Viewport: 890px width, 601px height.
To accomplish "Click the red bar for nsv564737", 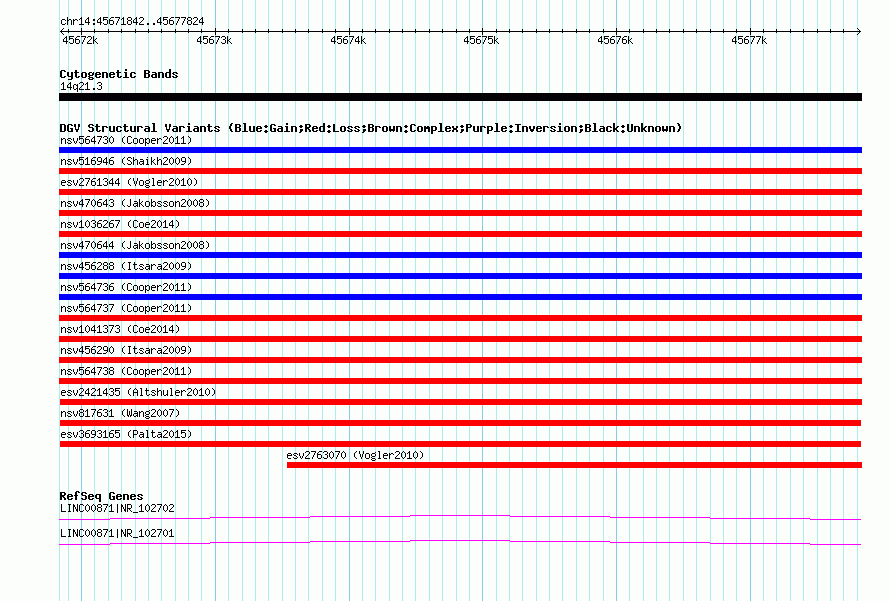I will 460,318.
